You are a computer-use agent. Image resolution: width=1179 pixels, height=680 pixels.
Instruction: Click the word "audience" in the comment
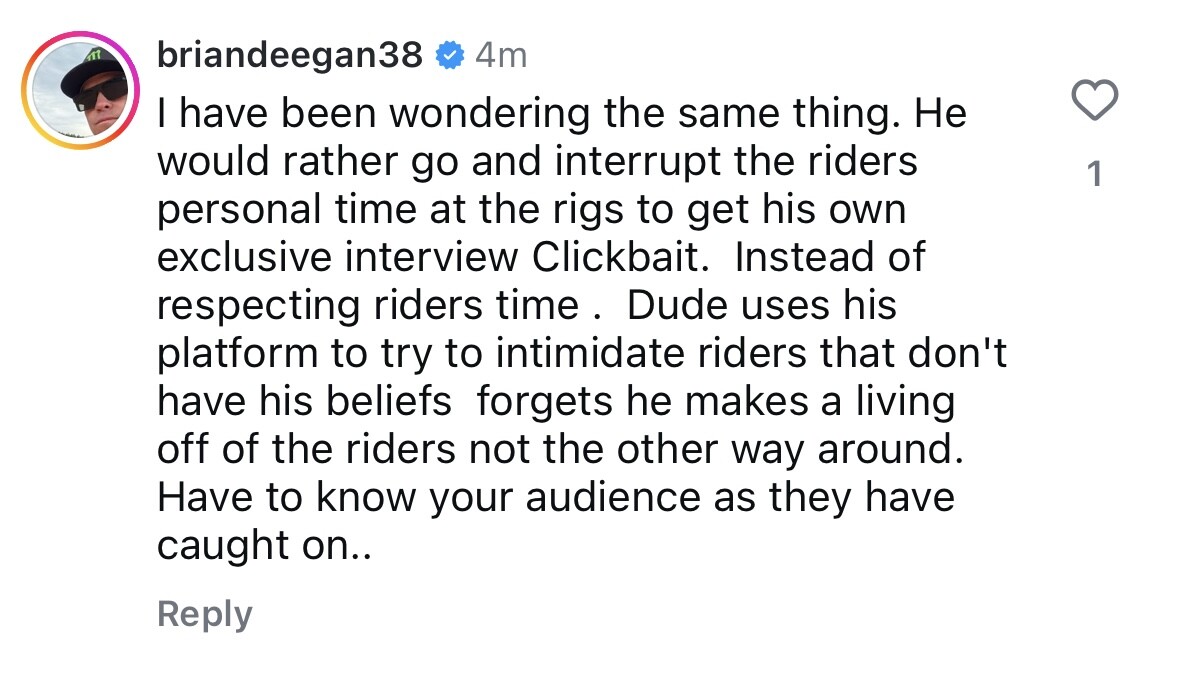[x=620, y=497]
